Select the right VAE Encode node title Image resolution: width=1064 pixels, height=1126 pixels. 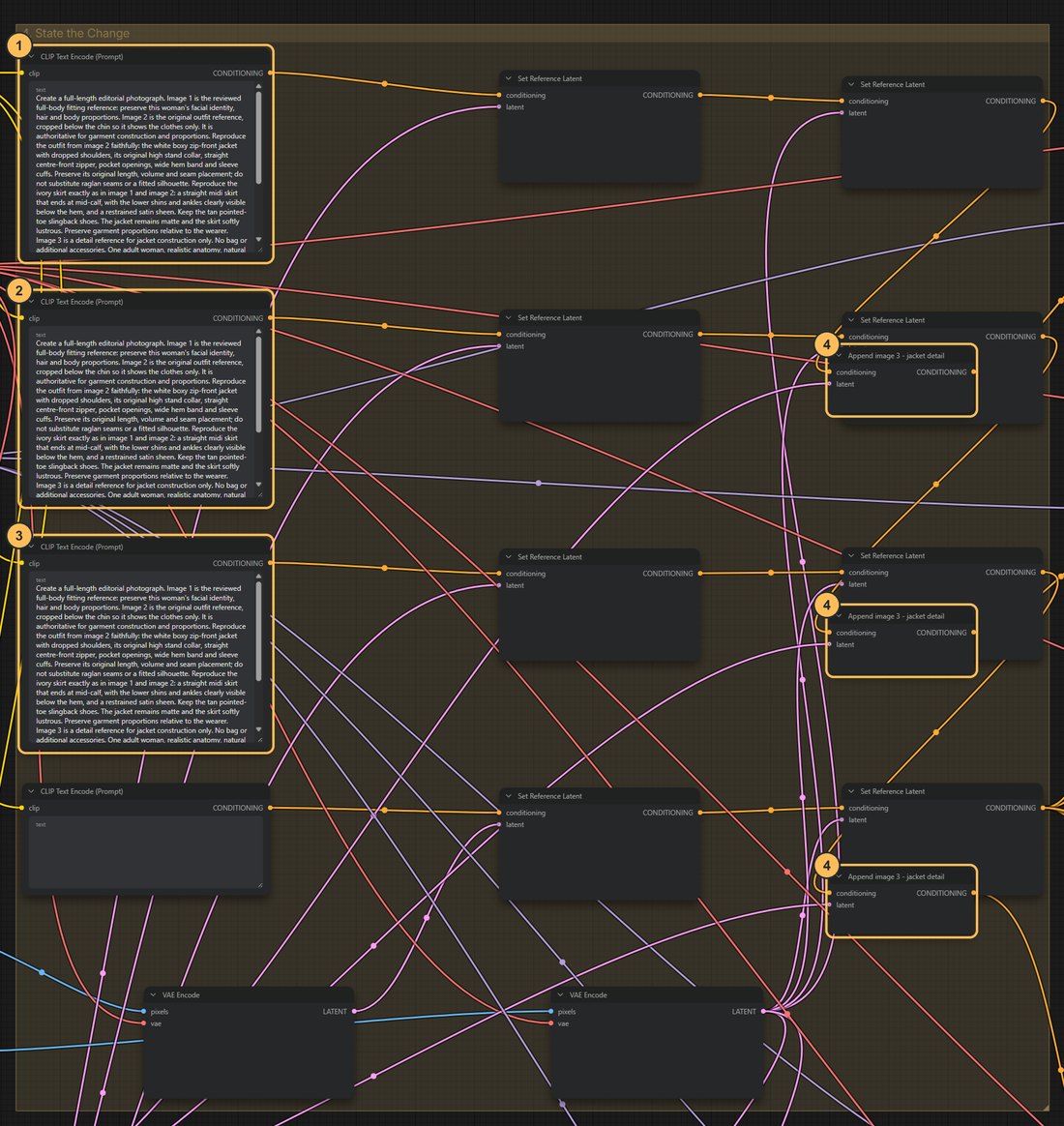click(x=588, y=995)
